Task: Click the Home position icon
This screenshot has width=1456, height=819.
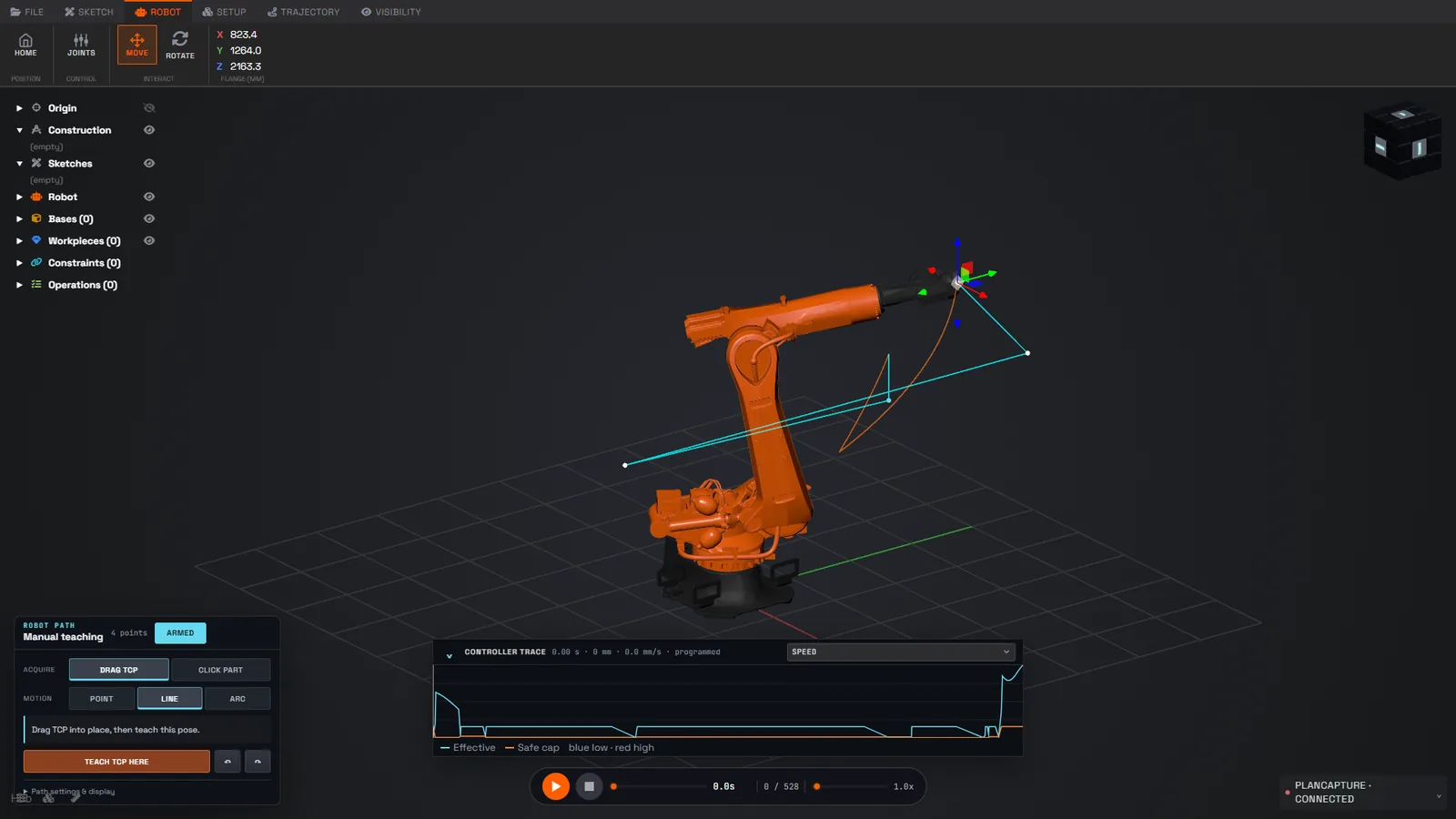Action: coord(25,45)
